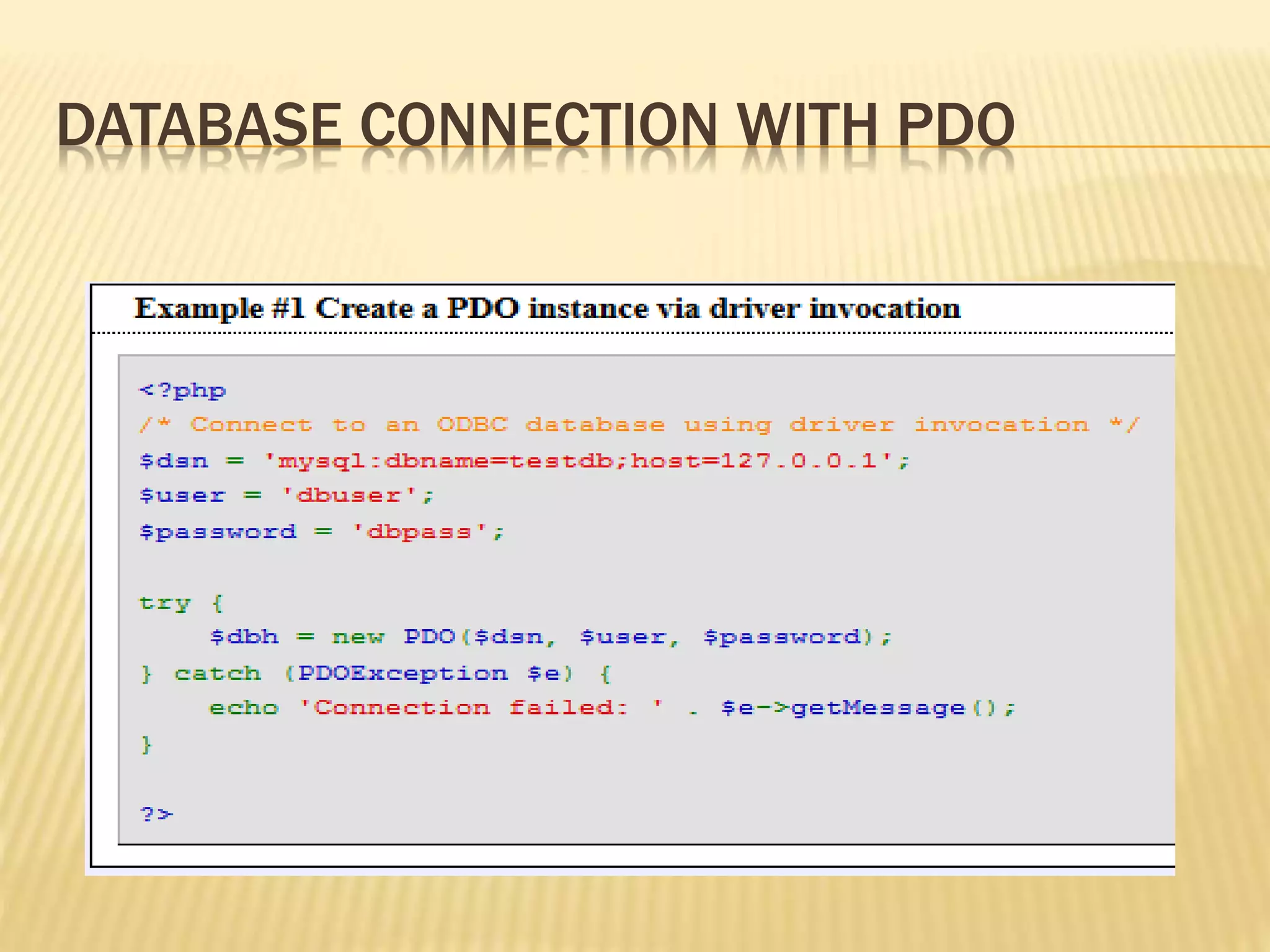The height and width of the screenshot is (952, 1270).
Task: Click the closing '?>' tag
Action: click(x=156, y=814)
